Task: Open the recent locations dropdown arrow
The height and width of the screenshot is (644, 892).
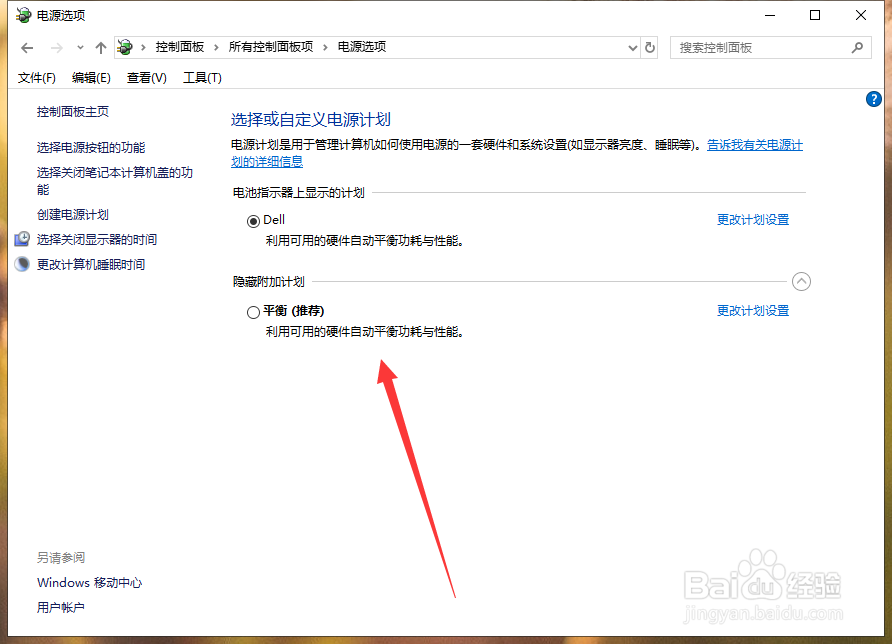Action: coord(80,48)
